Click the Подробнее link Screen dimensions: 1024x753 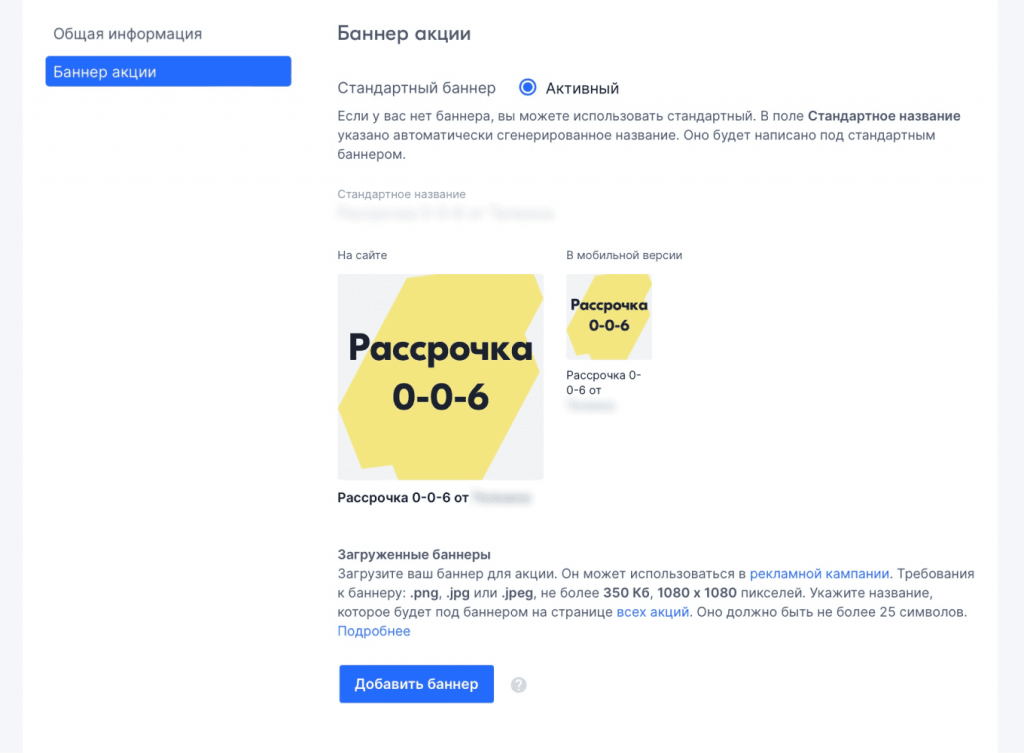click(x=374, y=631)
